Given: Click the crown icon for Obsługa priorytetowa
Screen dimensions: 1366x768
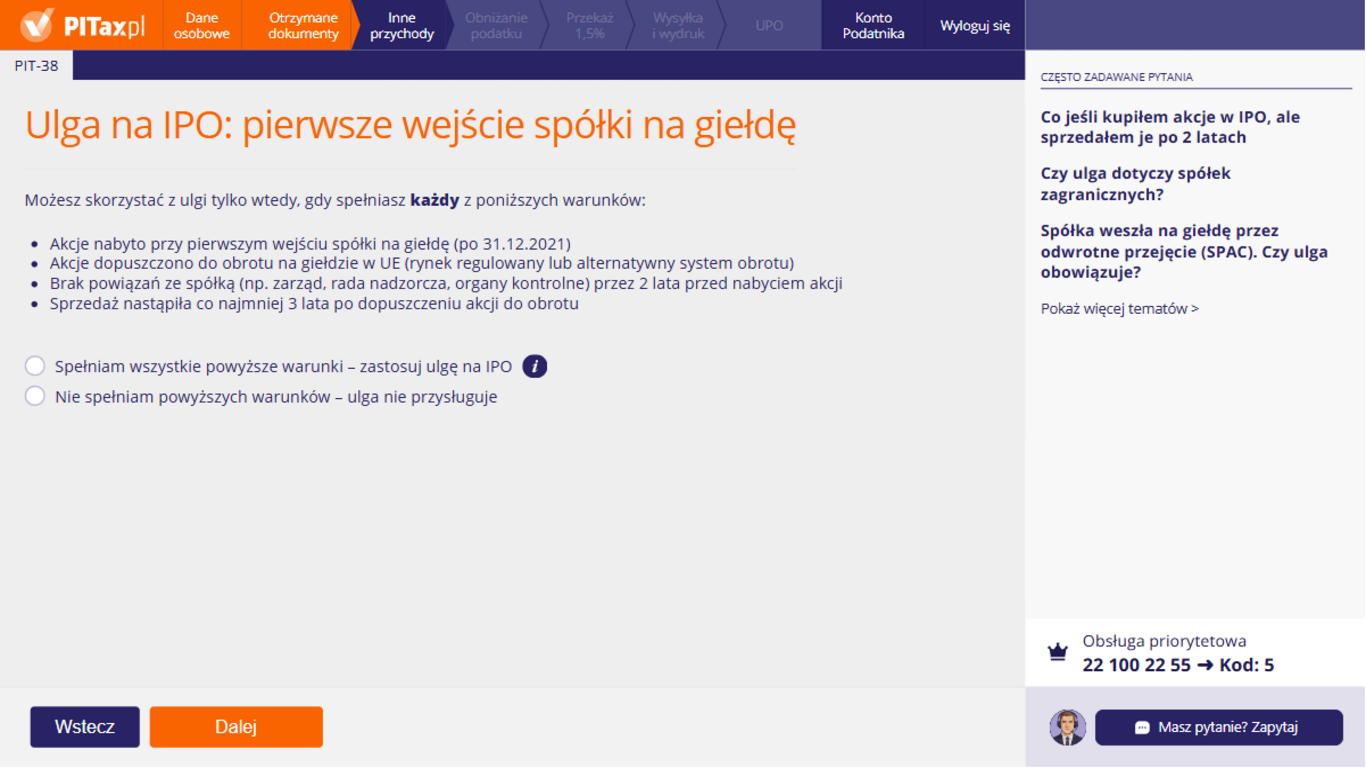Looking at the screenshot, I should [1057, 650].
